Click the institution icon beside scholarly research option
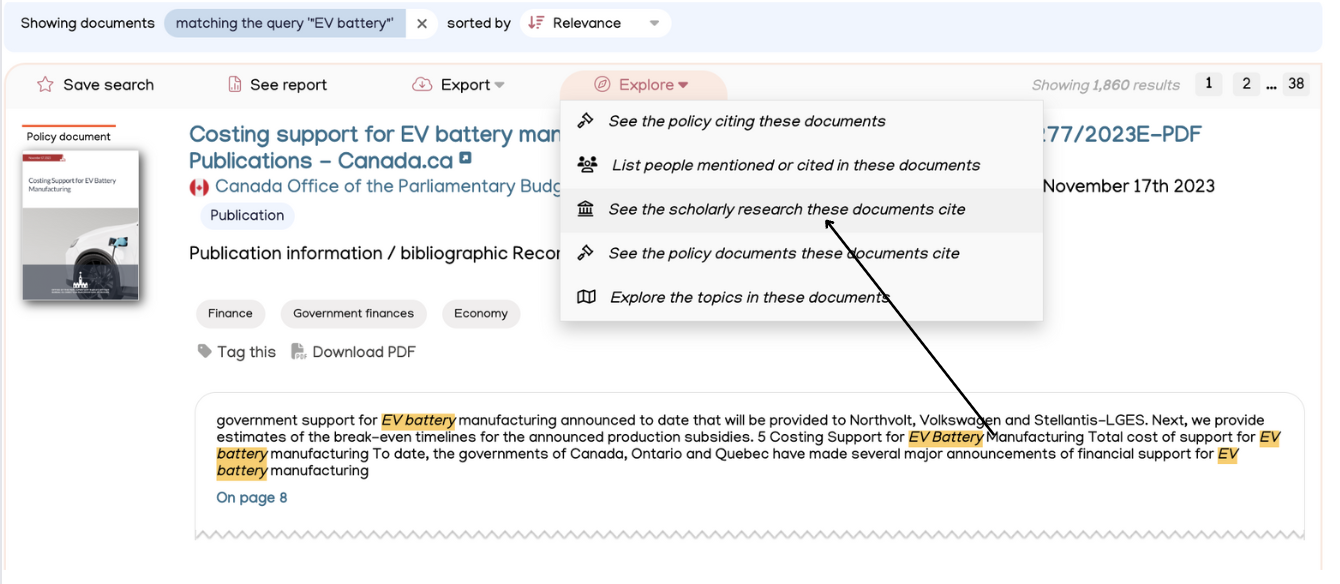1340x584 pixels. [x=586, y=208]
